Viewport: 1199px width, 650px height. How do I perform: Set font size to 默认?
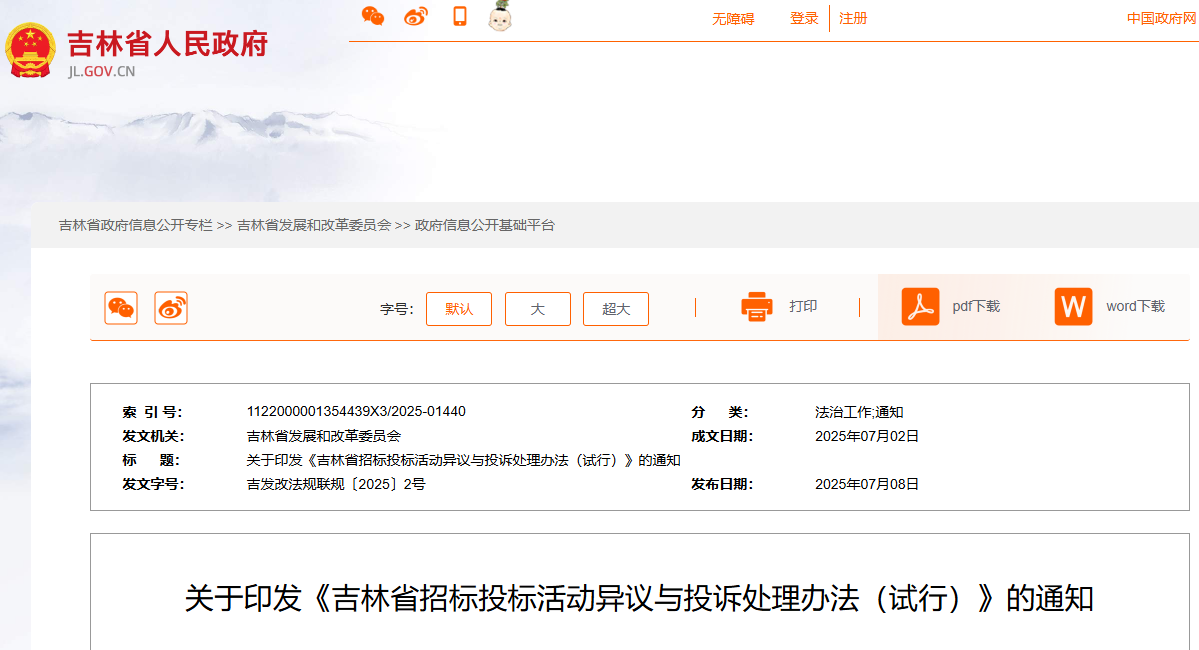click(459, 309)
